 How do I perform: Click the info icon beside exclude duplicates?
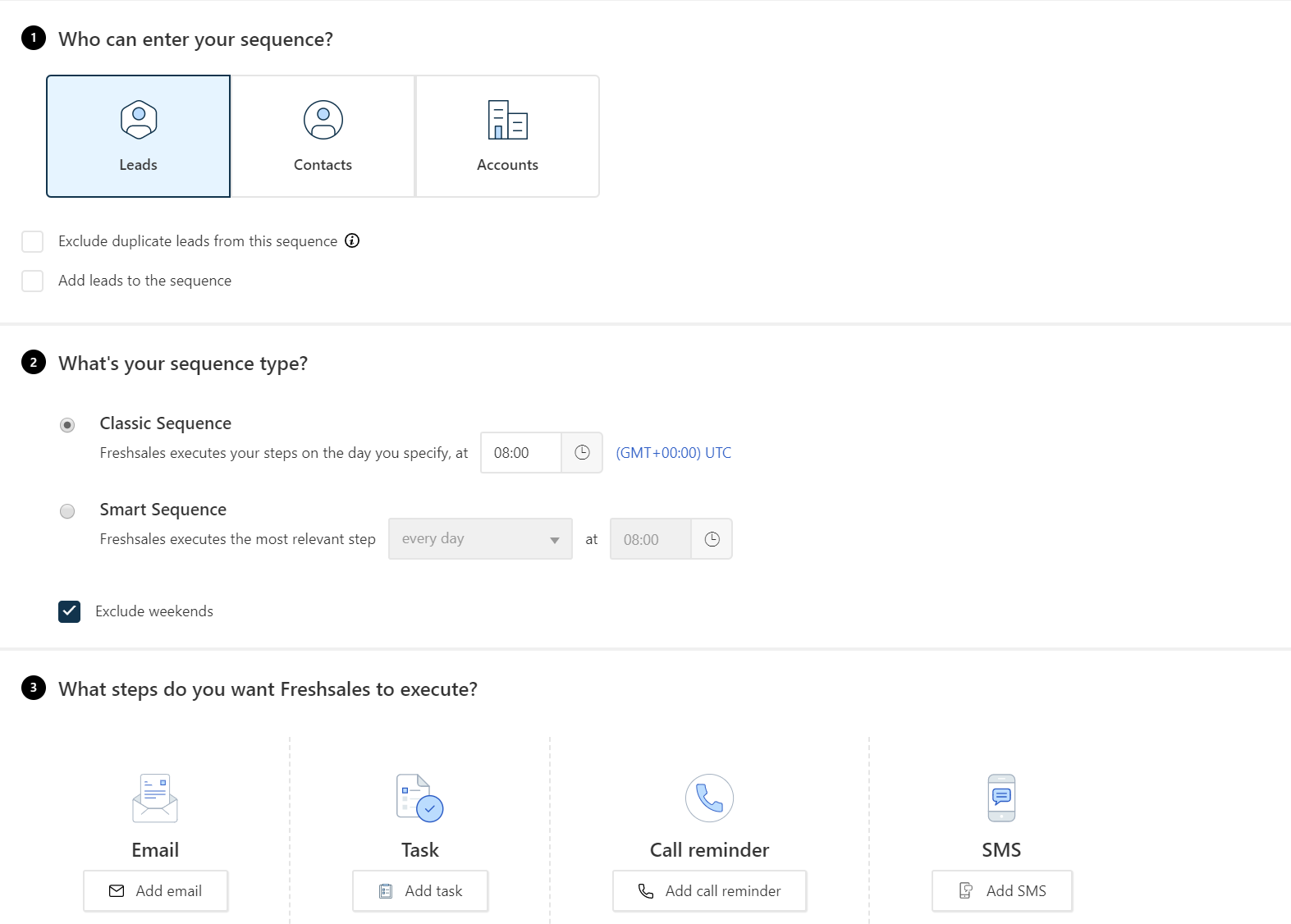(x=352, y=240)
